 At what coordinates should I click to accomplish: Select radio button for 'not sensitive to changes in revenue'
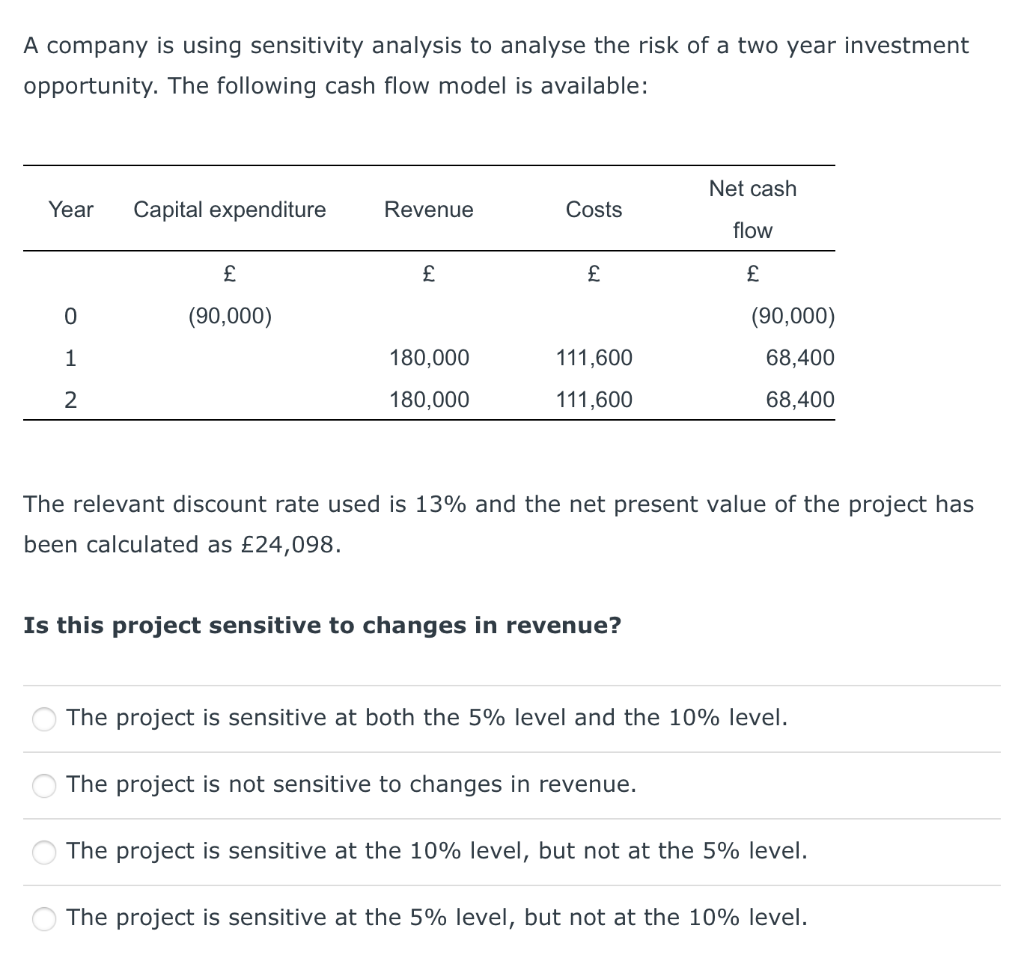pos(44,786)
